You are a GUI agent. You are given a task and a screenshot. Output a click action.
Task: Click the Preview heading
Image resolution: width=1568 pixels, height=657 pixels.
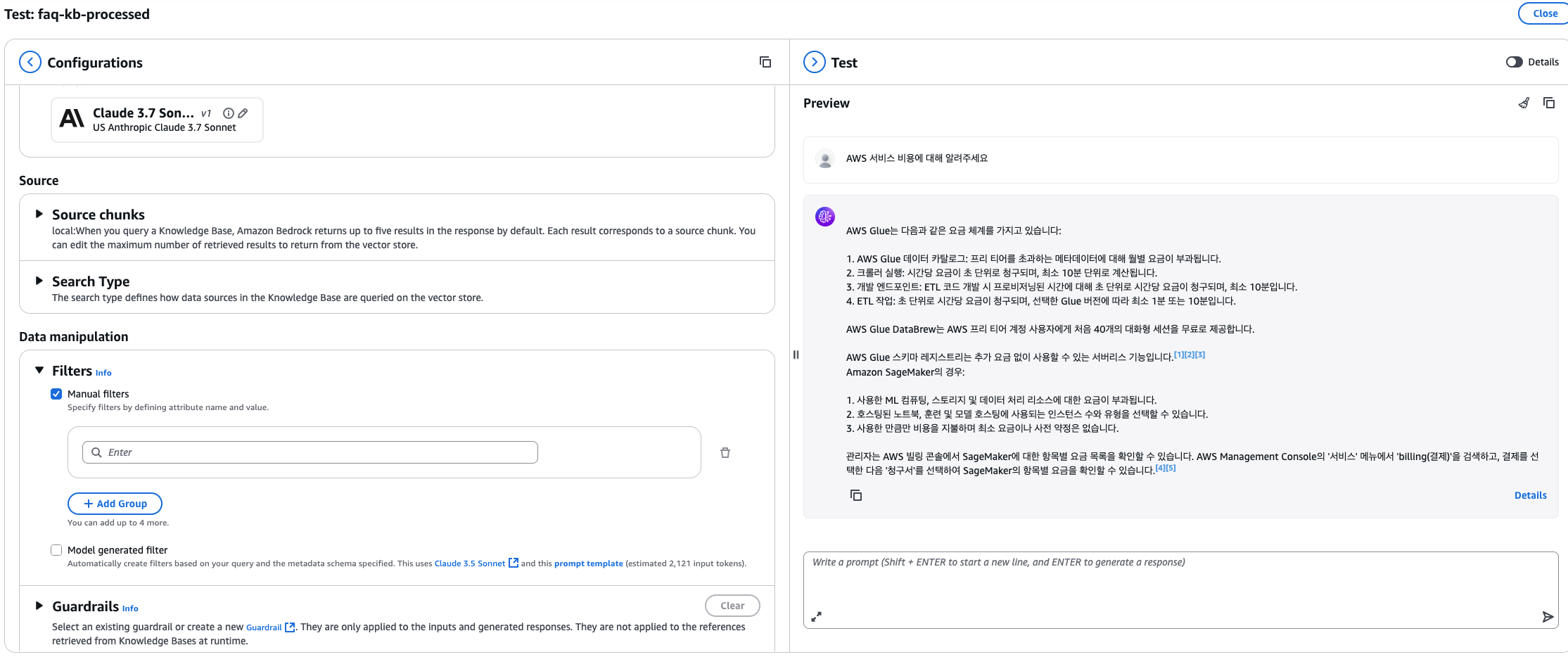tap(827, 103)
